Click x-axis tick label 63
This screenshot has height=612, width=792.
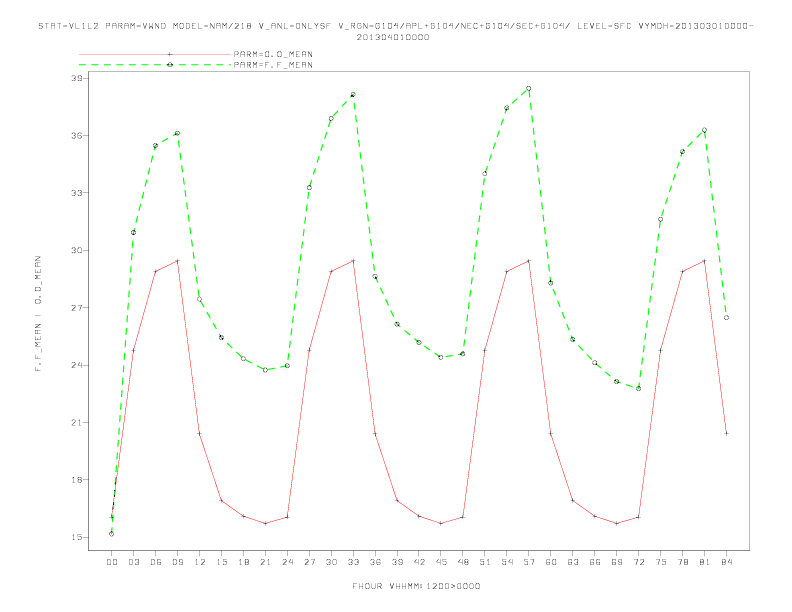pos(573,562)
